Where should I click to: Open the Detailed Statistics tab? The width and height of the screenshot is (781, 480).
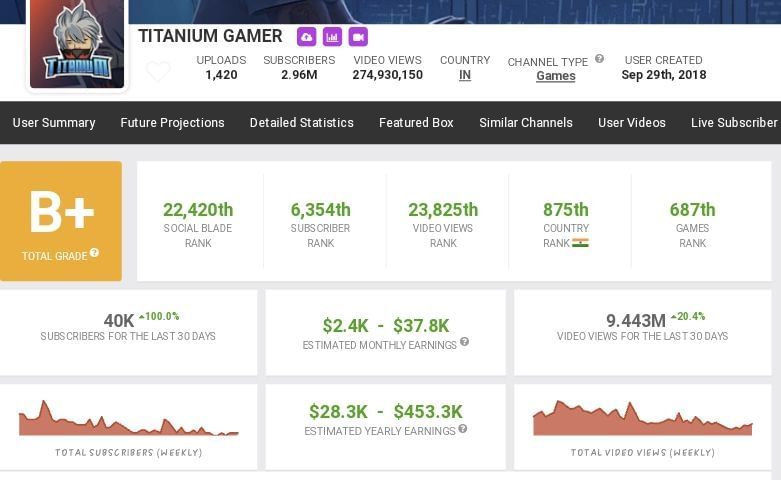pyautogui.click(x=301, y=122)
